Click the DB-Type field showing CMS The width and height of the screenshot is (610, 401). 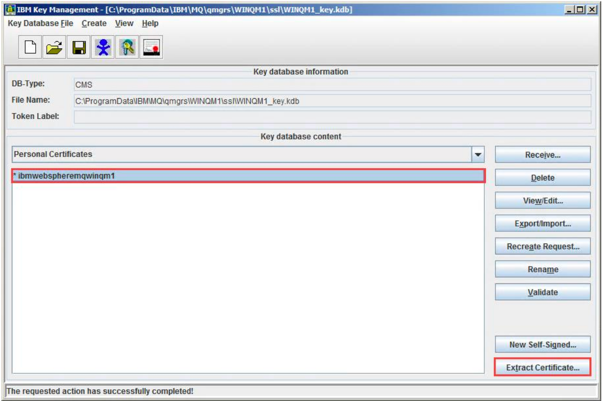click(x=333, y=84)
